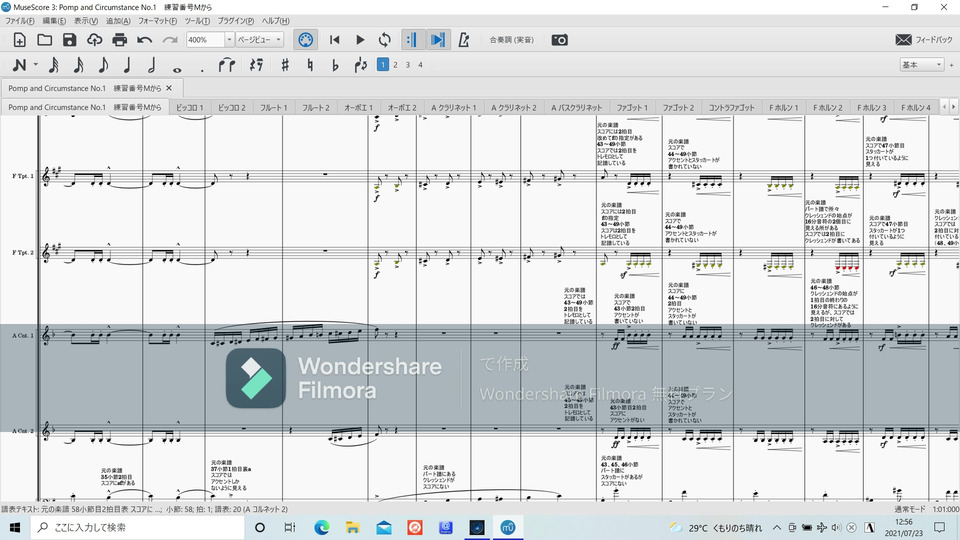Open the ファイル(F) menu

point(20,21)
